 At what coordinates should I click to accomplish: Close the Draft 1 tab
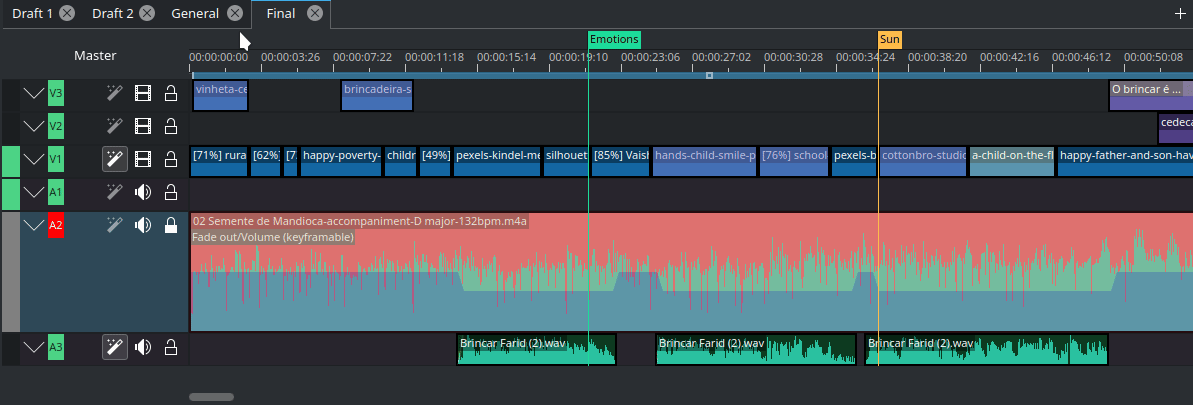[66, 13]
